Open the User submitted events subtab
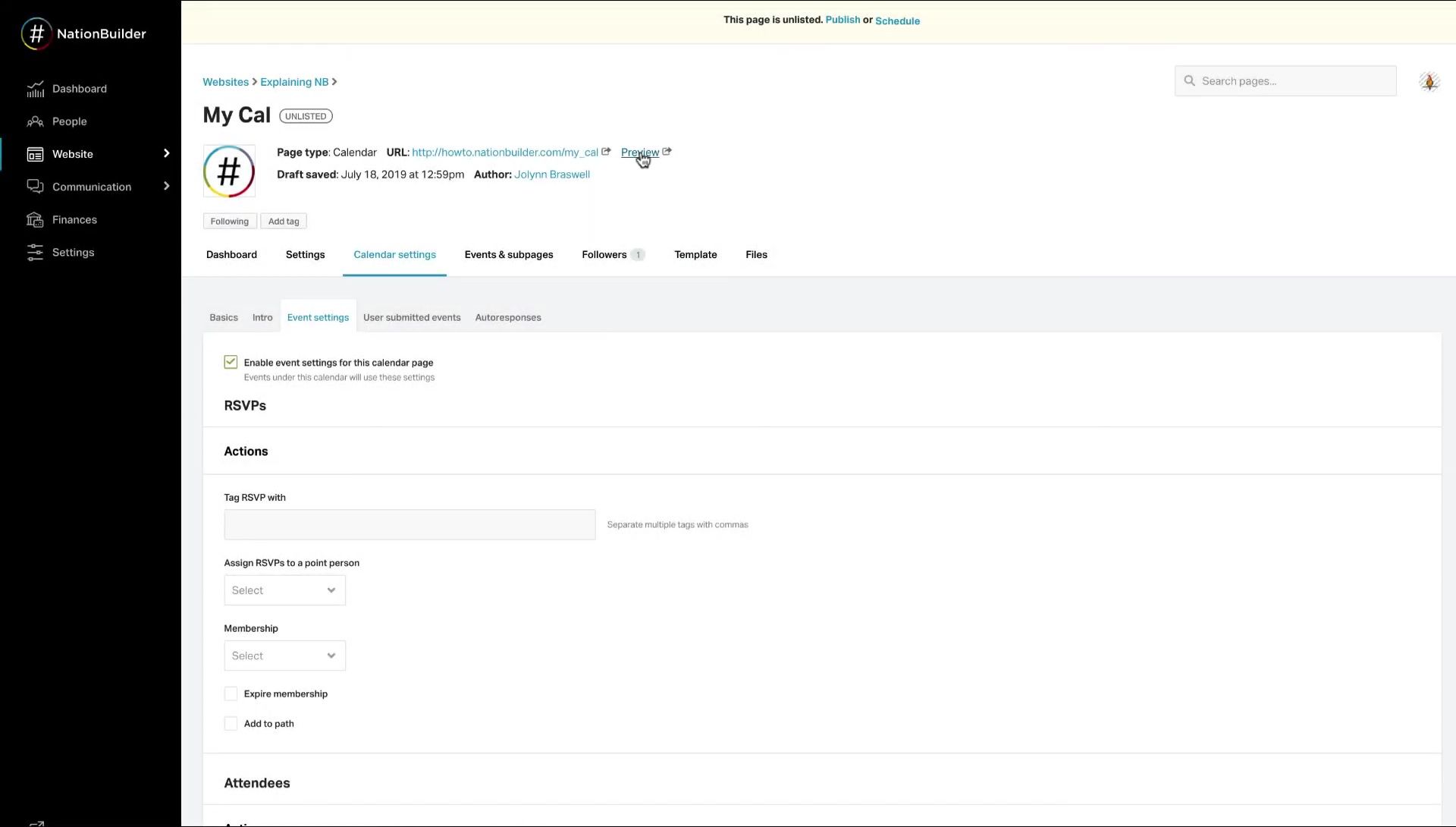The height and width of the screenshot is (827, 1456). pyautogui.click(x=412, y=318)
